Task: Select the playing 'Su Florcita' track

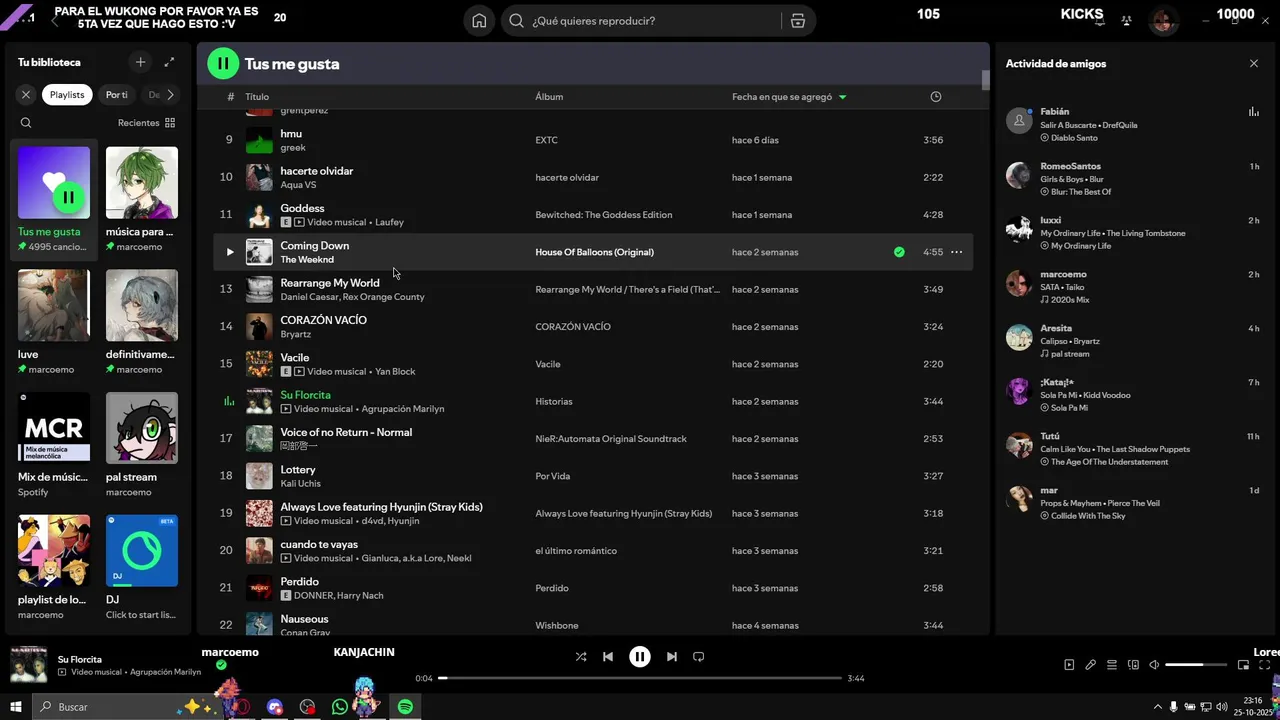Action: click(x=594, y=401)
